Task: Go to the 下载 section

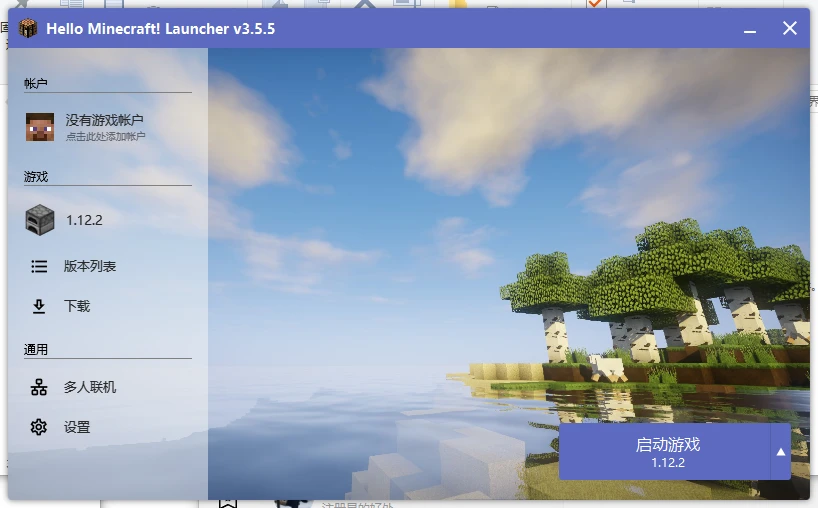Action: 77,307
